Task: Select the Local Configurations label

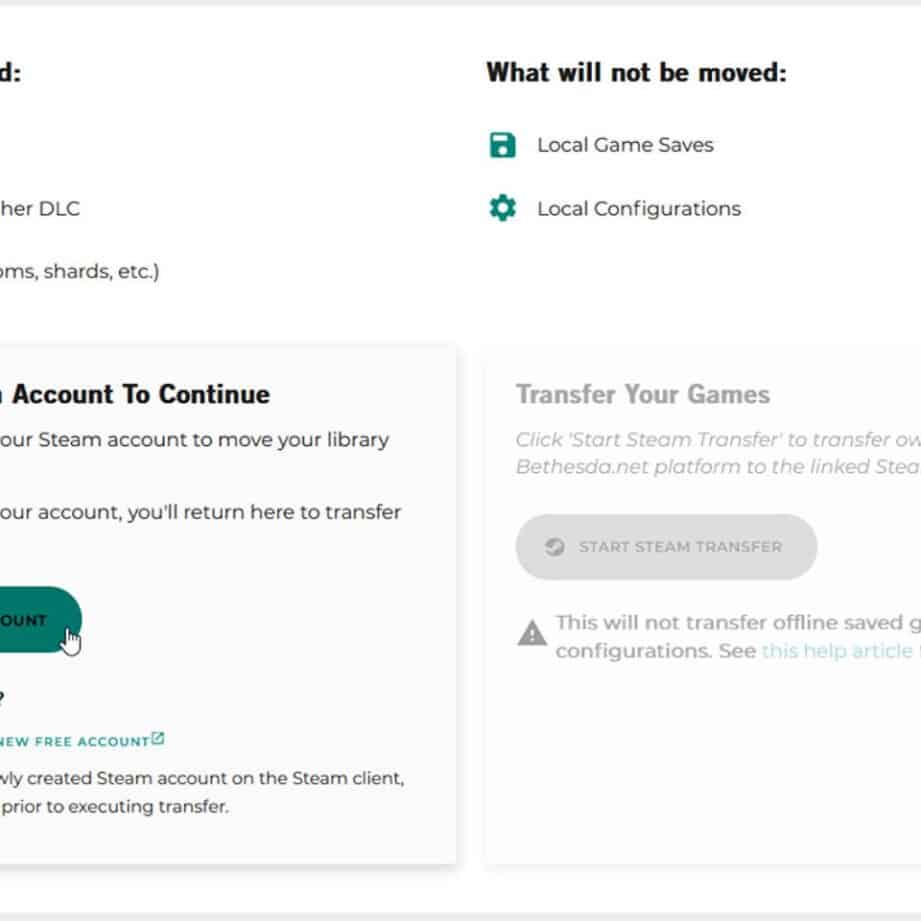Action: point(638,209)
